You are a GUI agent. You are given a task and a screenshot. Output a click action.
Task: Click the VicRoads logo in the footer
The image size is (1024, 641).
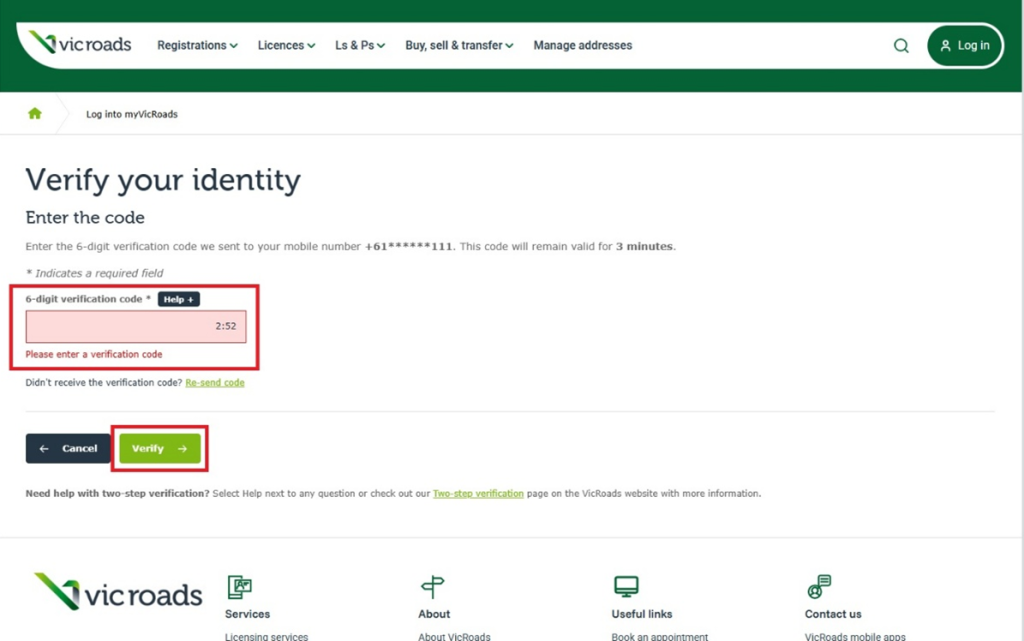(x=117, y=594)
